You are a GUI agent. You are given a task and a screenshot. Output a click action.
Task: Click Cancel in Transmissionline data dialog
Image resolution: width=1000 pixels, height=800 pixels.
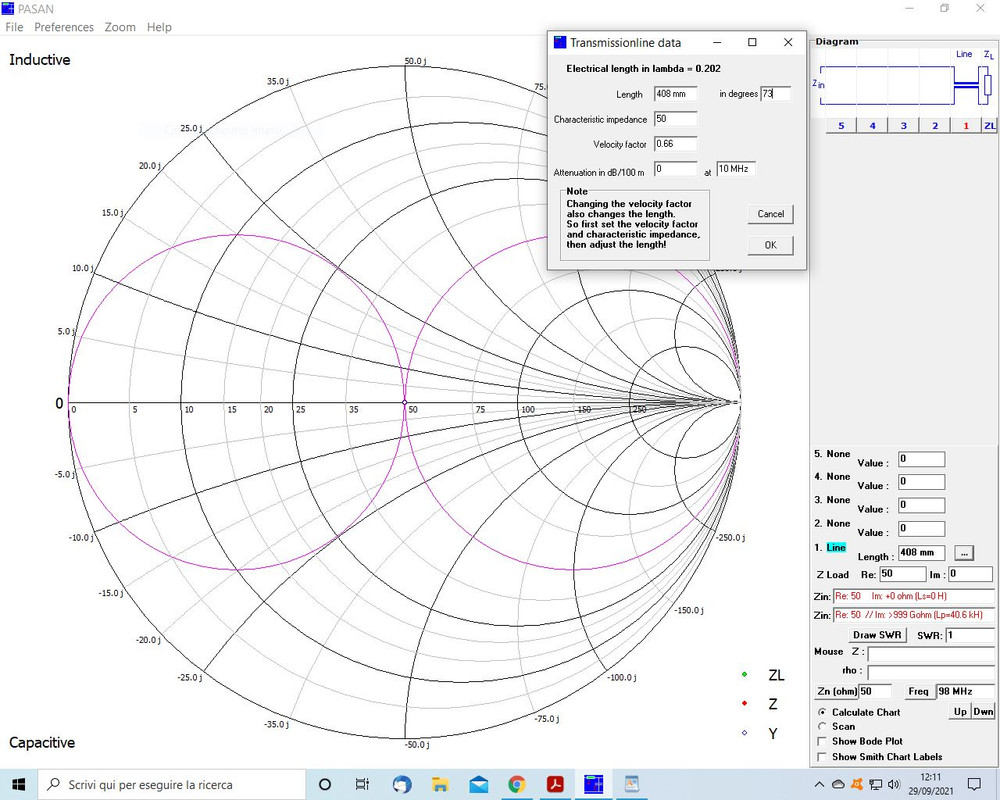[770, 214]
